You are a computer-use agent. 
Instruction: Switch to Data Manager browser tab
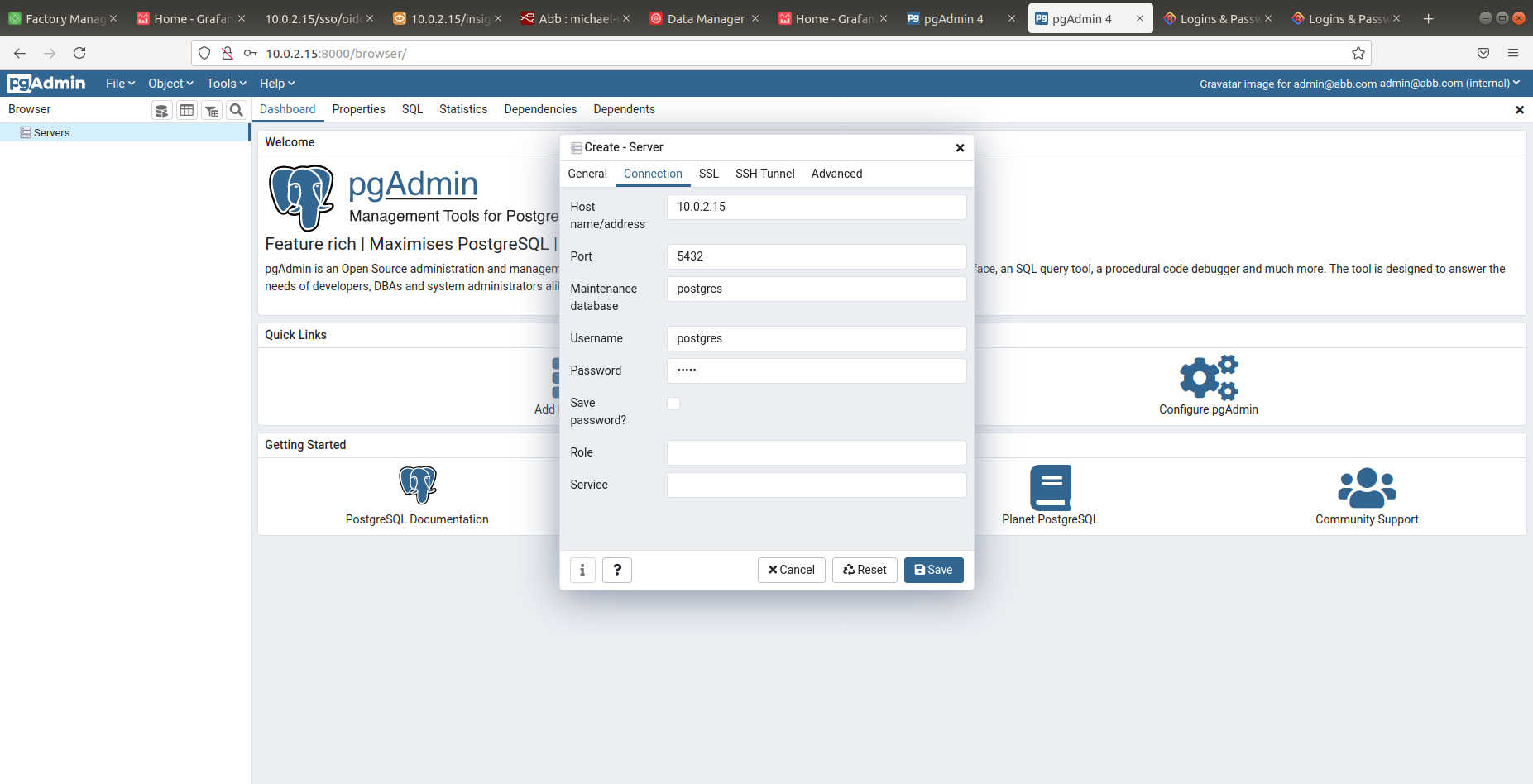(x=705, y=18)
